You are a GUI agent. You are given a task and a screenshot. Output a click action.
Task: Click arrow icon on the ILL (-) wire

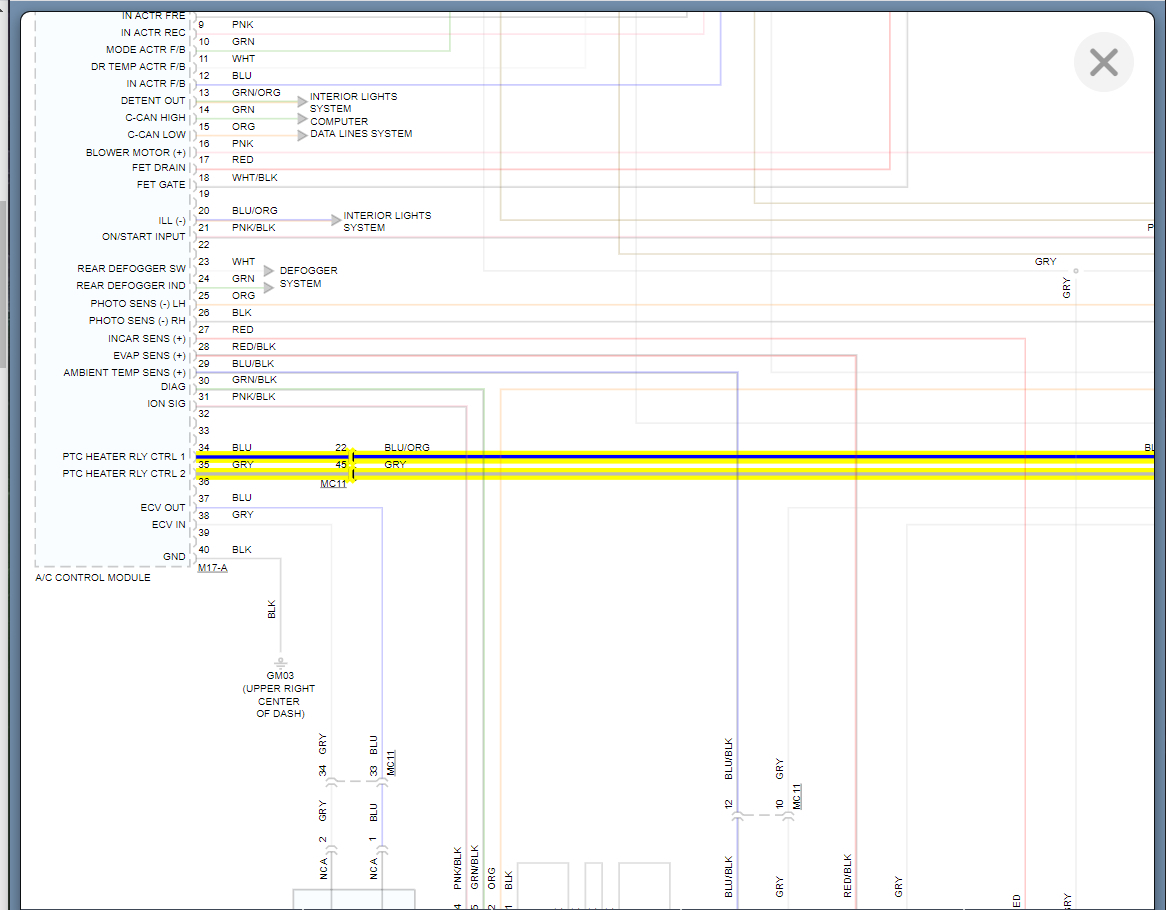click(337, 220)
